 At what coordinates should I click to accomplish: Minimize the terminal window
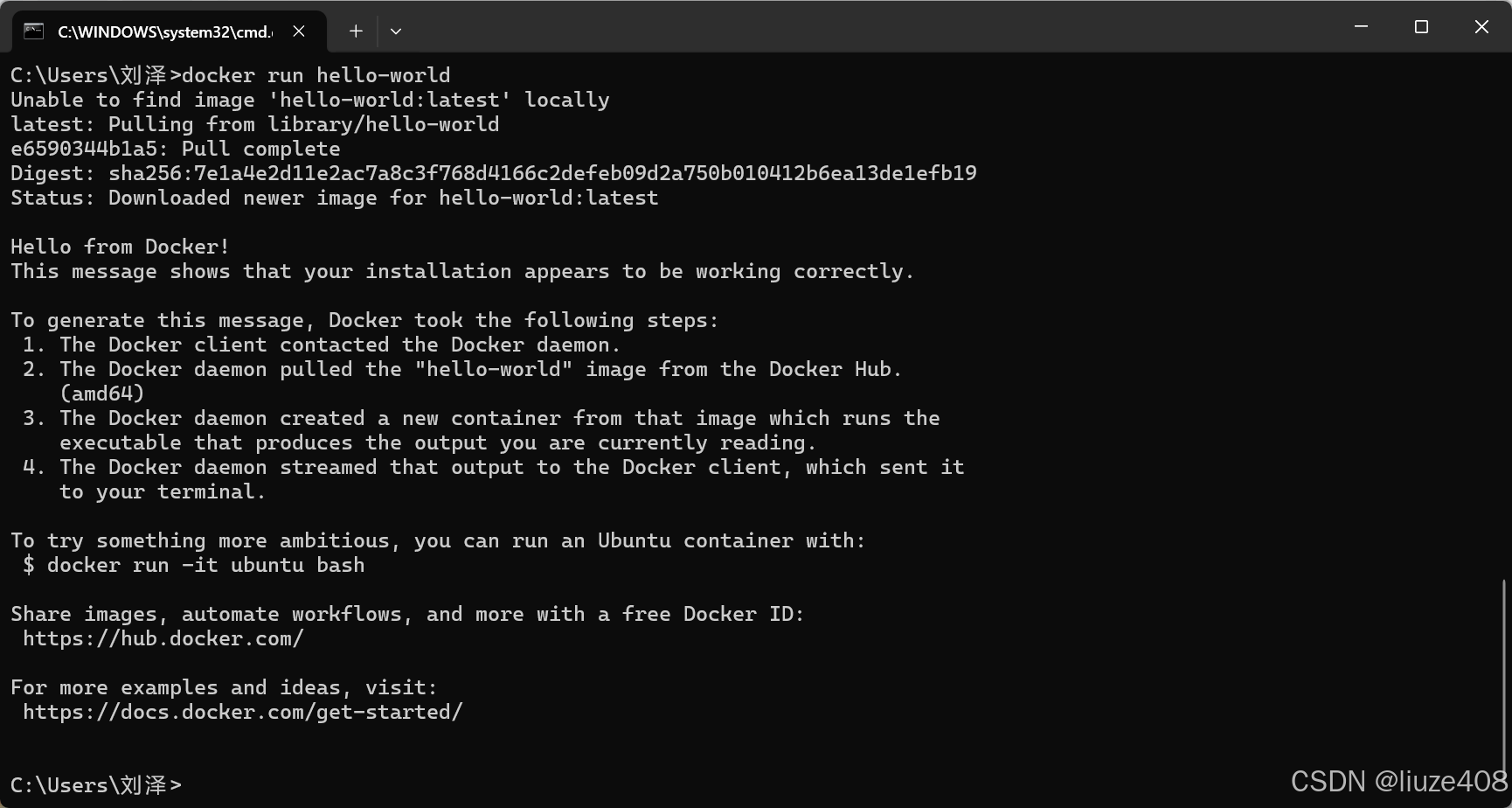tap(1361, 27)
